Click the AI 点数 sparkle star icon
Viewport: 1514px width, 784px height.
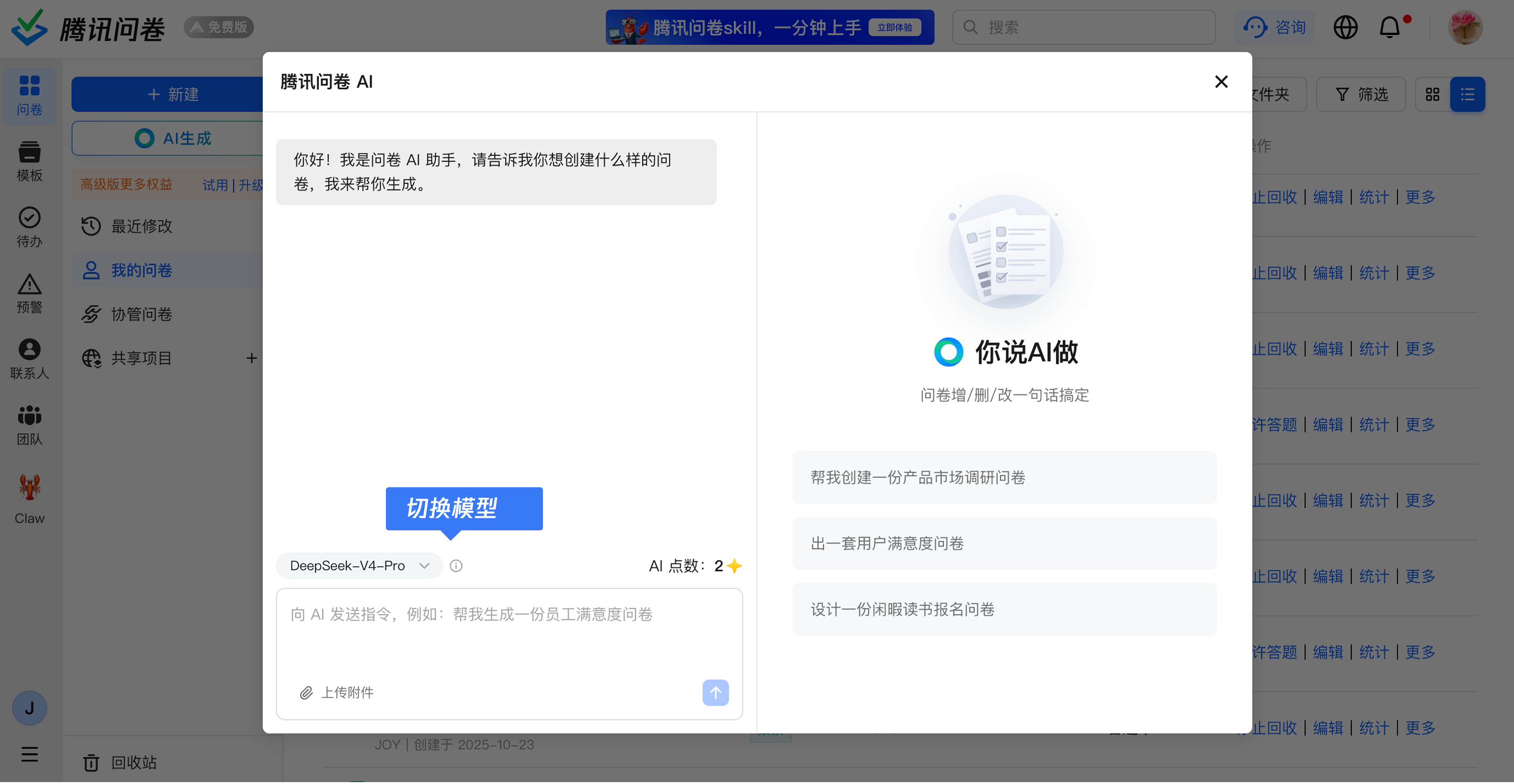734,566
